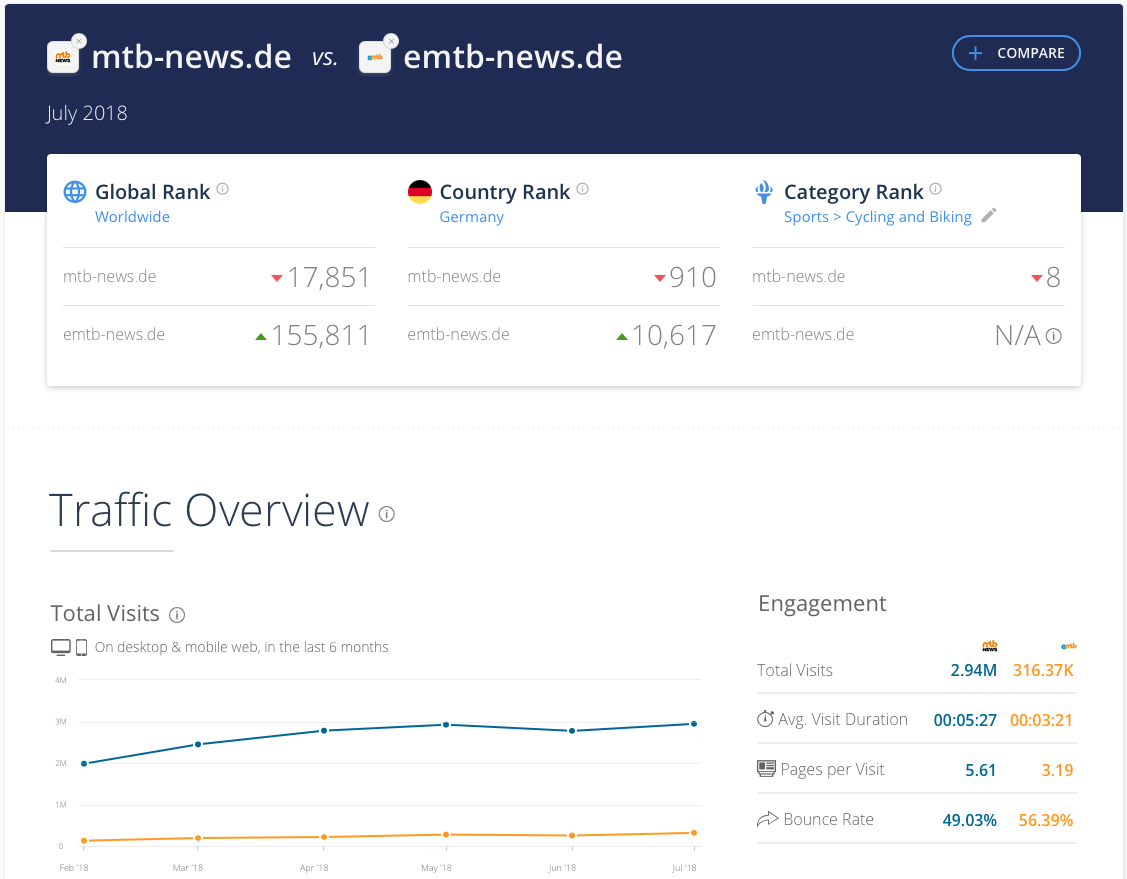
Task: Click the emtb-news.de site logo in header
Action: click(374, 58)
